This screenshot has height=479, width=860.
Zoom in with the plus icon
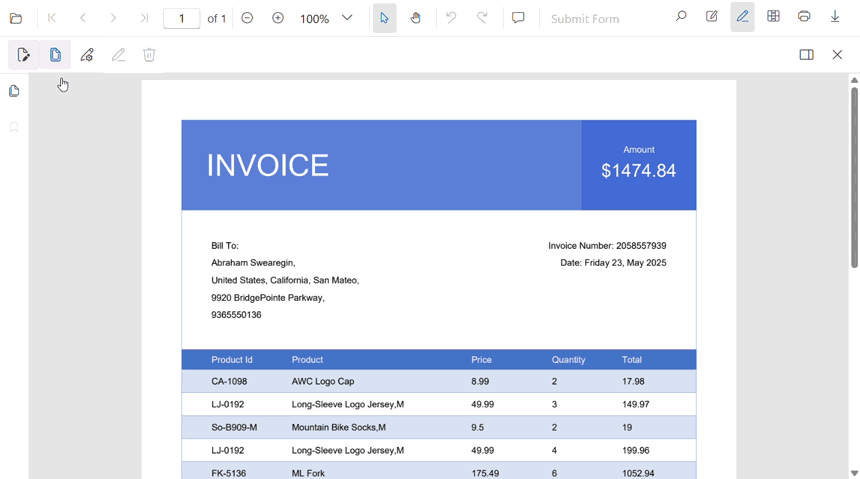[278, 18]
